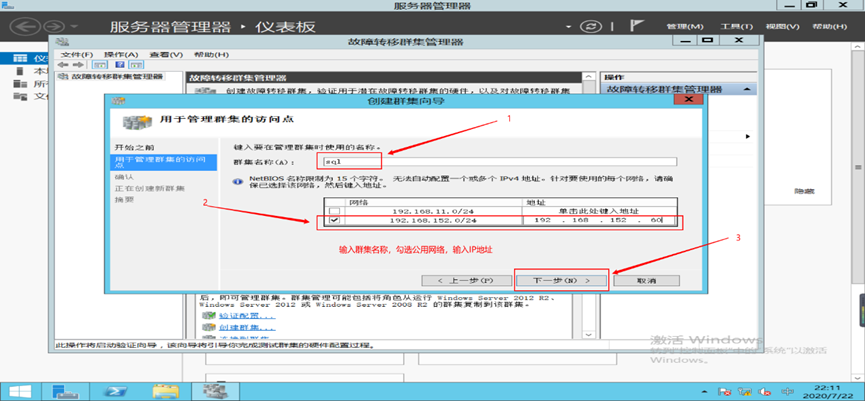Click the 隐藏 link in Server Manager

(x=804, y=191)
